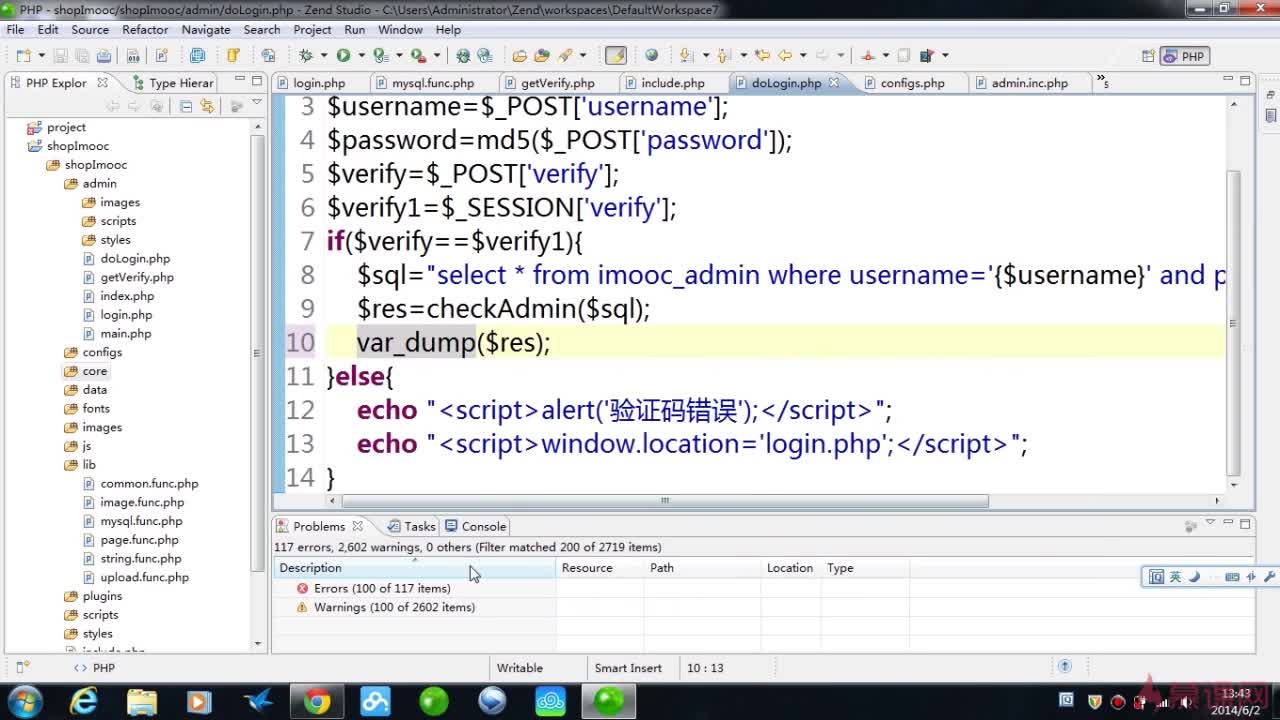Click the Description column header

coord(414,568)
